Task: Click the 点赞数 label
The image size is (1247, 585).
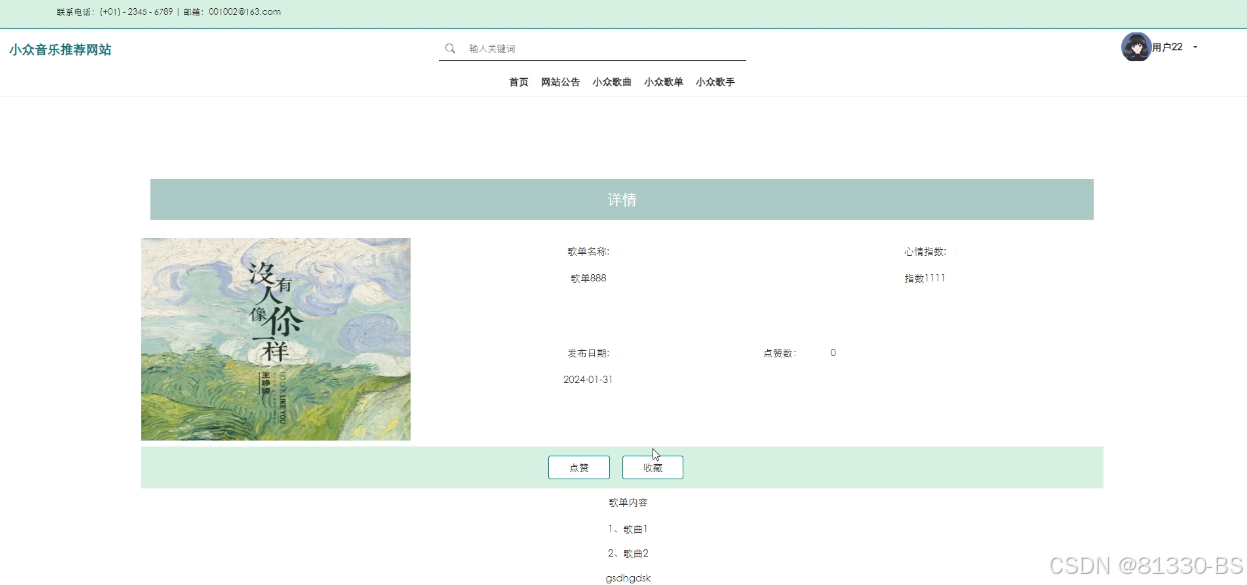Action: 780,353
